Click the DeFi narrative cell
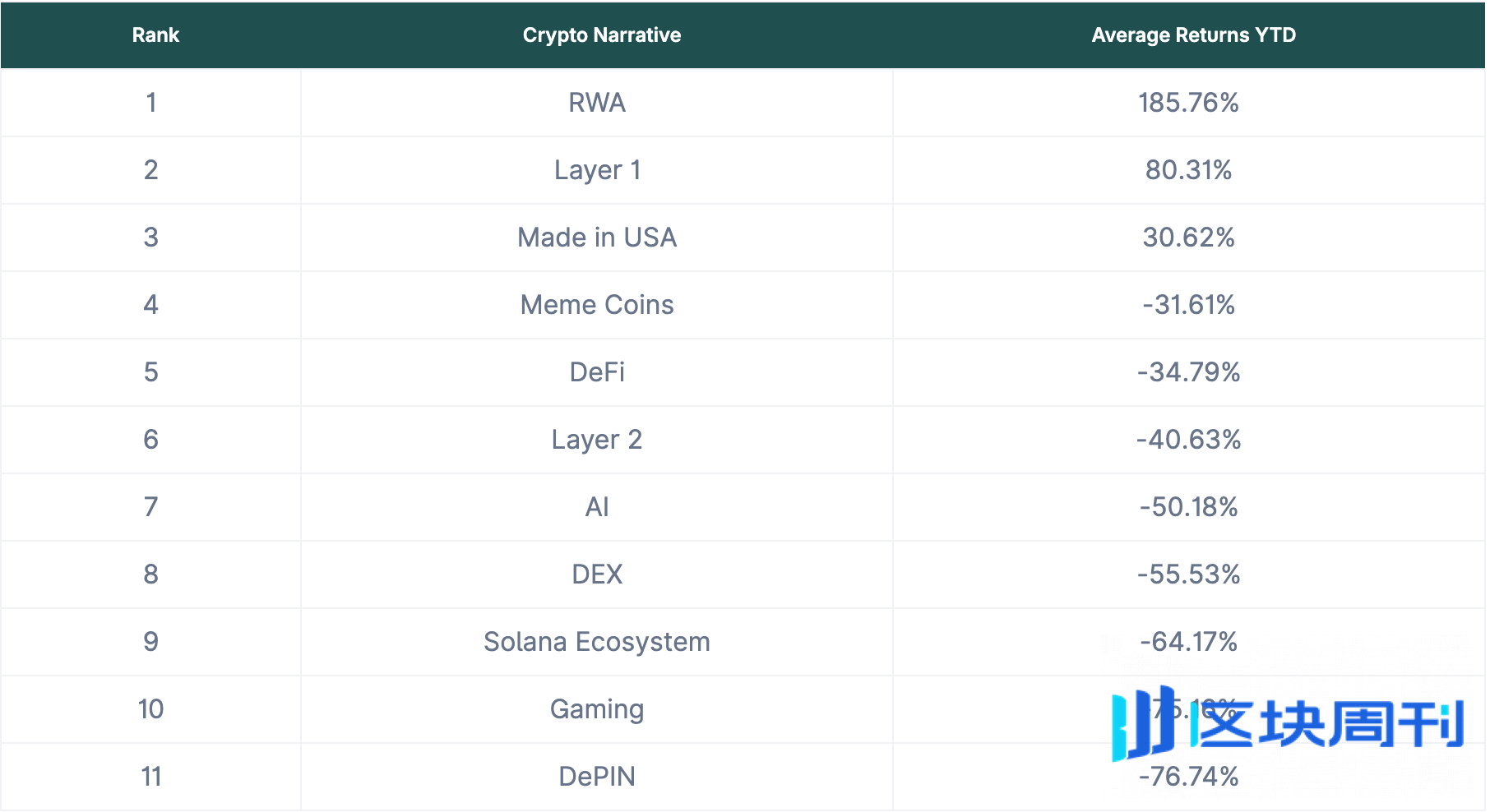Viewport: 1490px width, 812px height. 597,372
